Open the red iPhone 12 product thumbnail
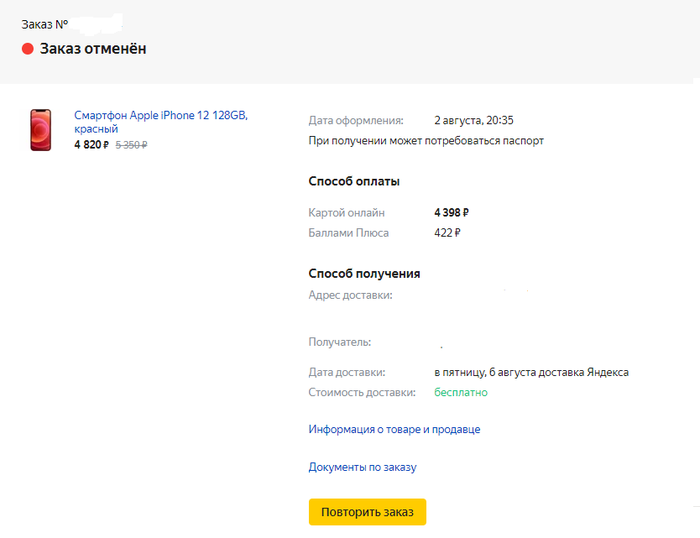 pos(41,131)
